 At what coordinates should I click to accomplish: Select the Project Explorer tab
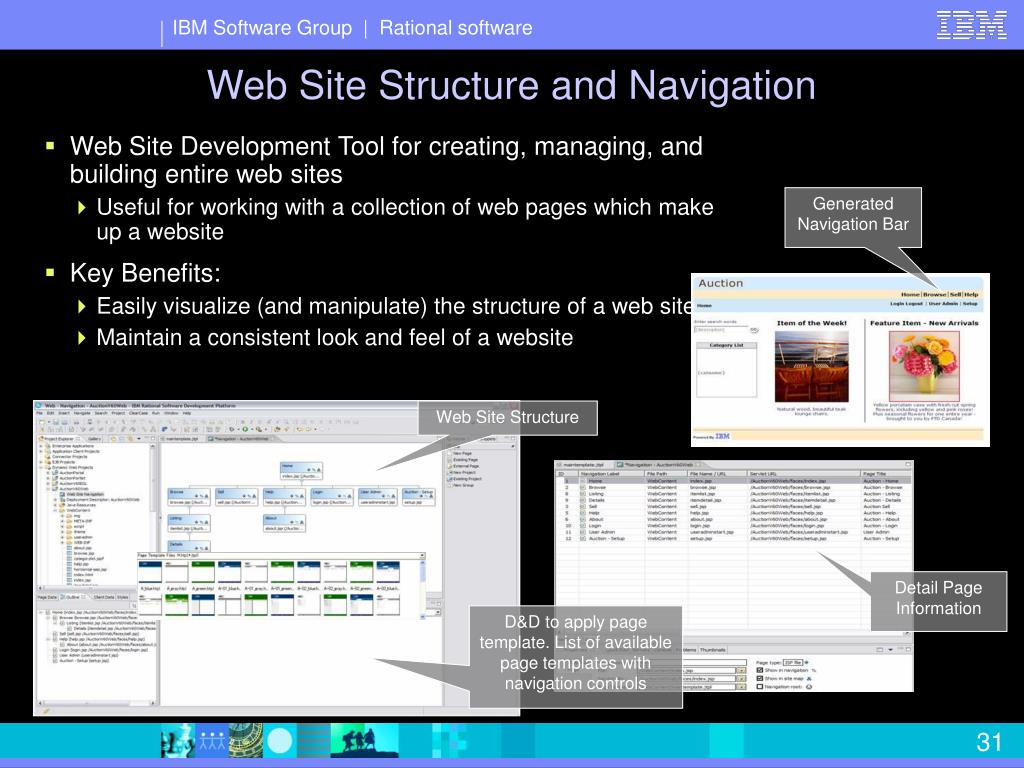[59, 439]
